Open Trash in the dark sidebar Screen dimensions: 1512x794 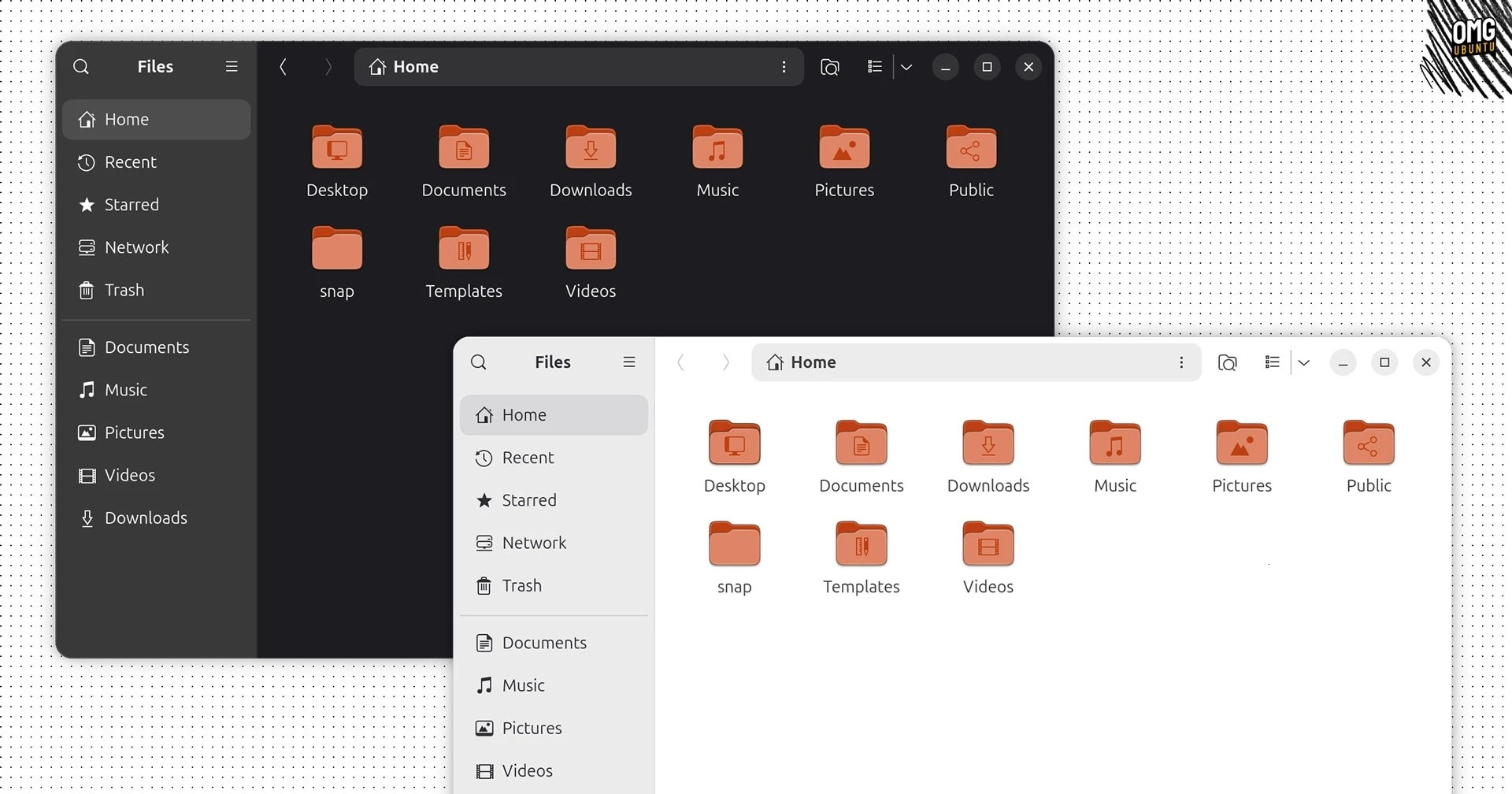click(157, 290)
